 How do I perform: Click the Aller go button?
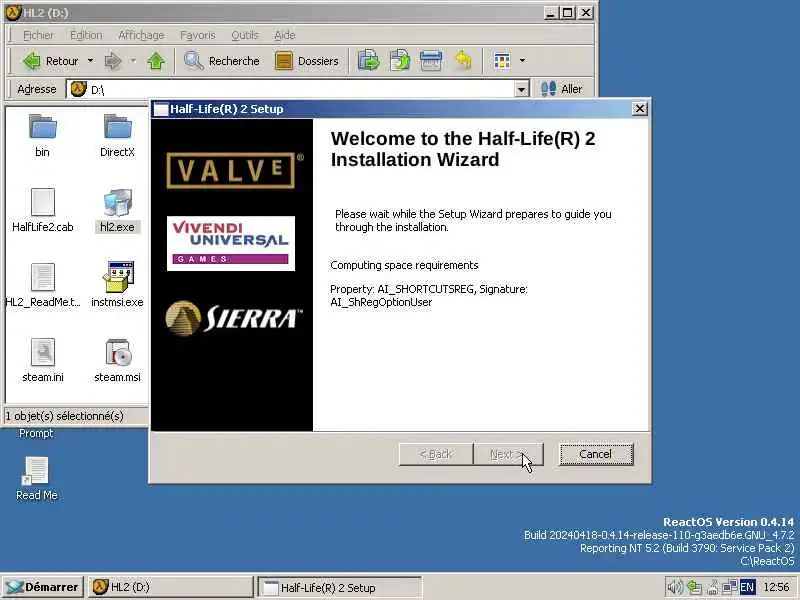[561, 89]
